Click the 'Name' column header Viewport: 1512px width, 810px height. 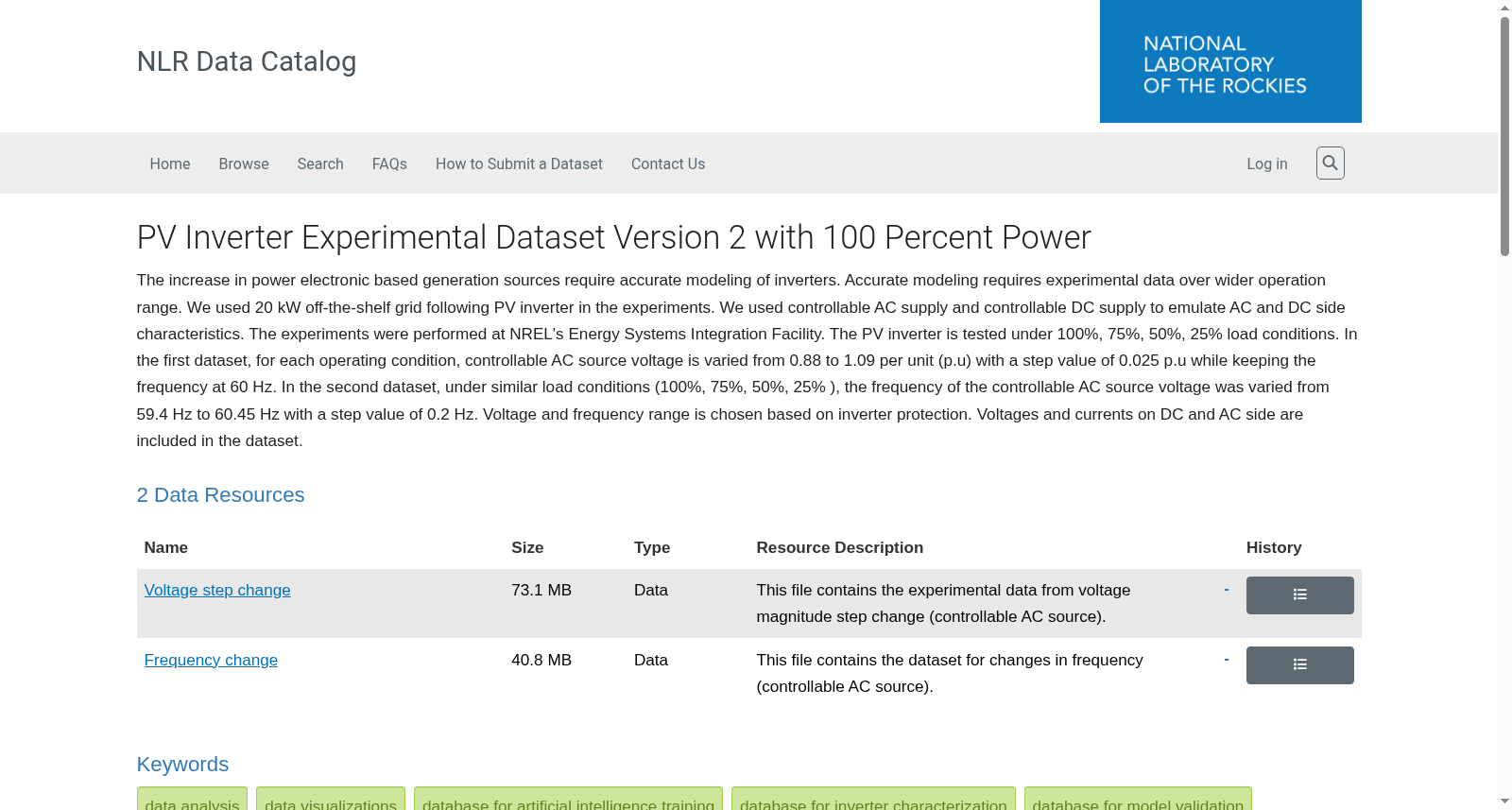pos(165,547)
